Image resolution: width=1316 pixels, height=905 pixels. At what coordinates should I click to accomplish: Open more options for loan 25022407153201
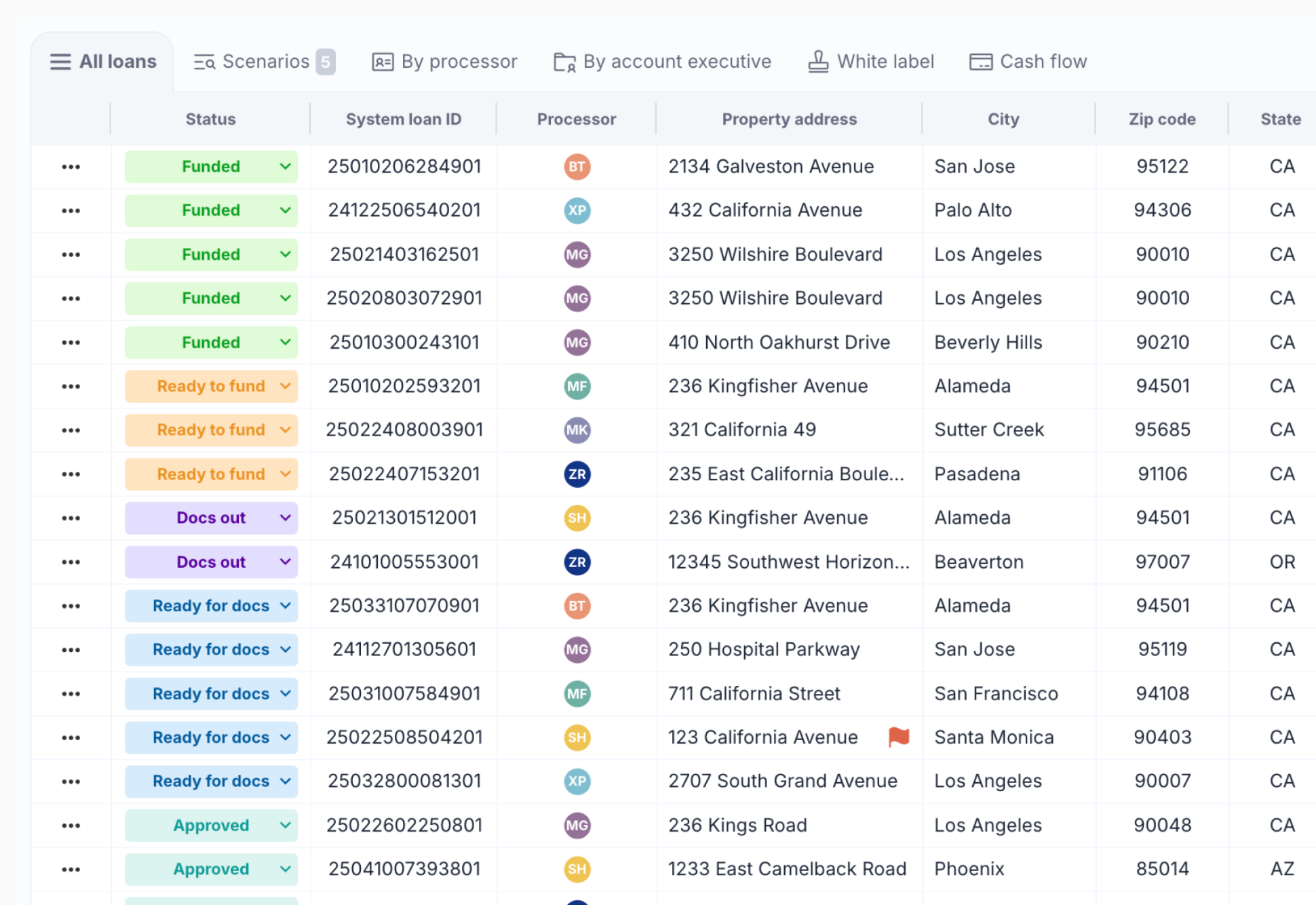point(71,474)
